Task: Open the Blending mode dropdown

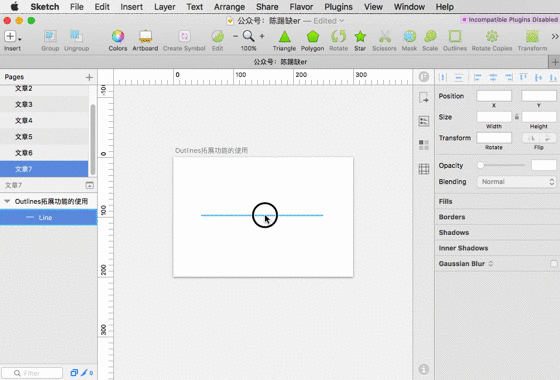Action: point(516,182)
